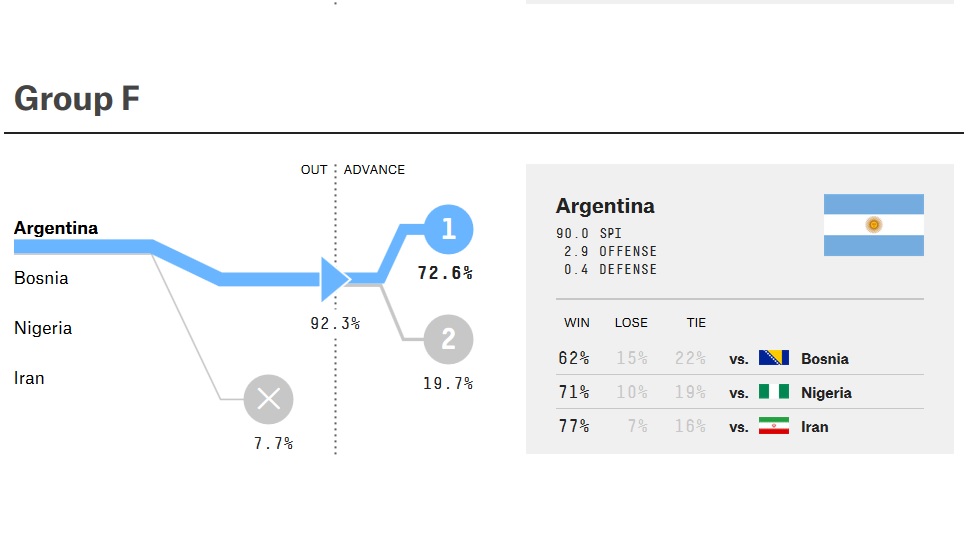Click the large Argentina flag
Viewport: 973px width, 533px height.
[873, 225]
